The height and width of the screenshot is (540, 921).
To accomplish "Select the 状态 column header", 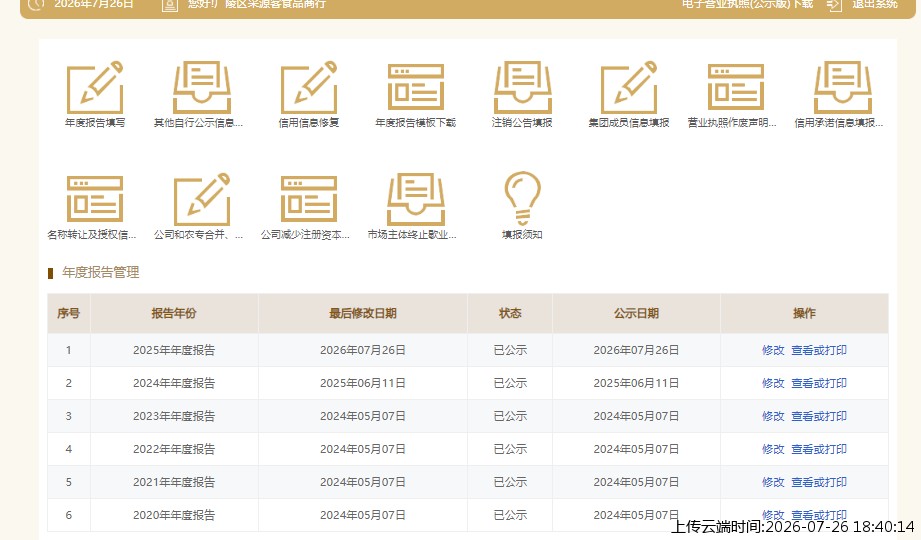I will point(510,313).
